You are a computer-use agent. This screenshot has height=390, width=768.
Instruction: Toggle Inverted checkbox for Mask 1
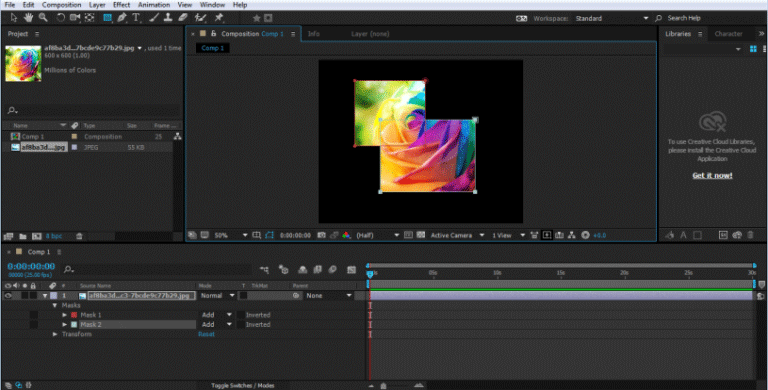click(x=240, y=315)
